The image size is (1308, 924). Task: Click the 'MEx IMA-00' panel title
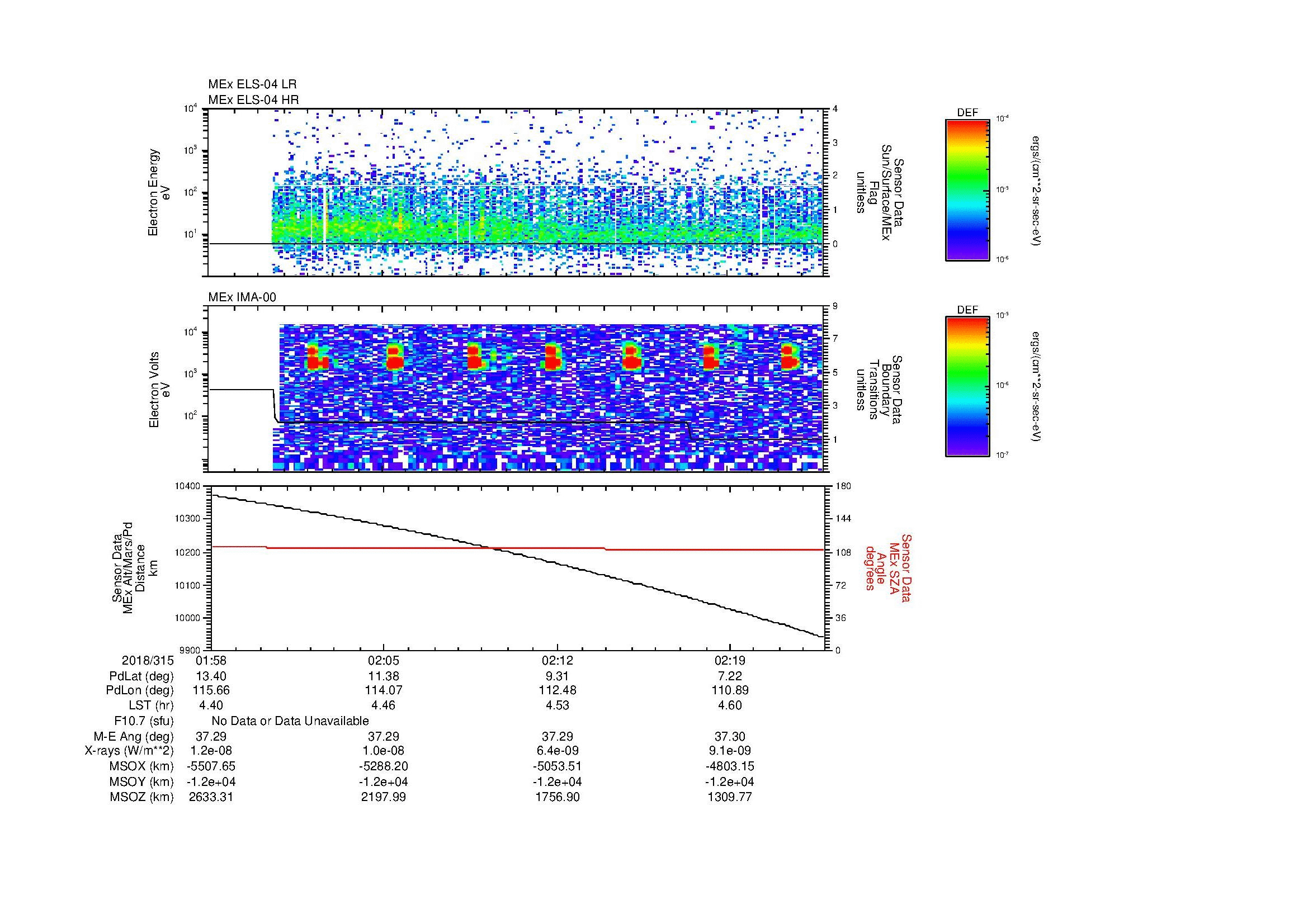[x=242, y=297]
